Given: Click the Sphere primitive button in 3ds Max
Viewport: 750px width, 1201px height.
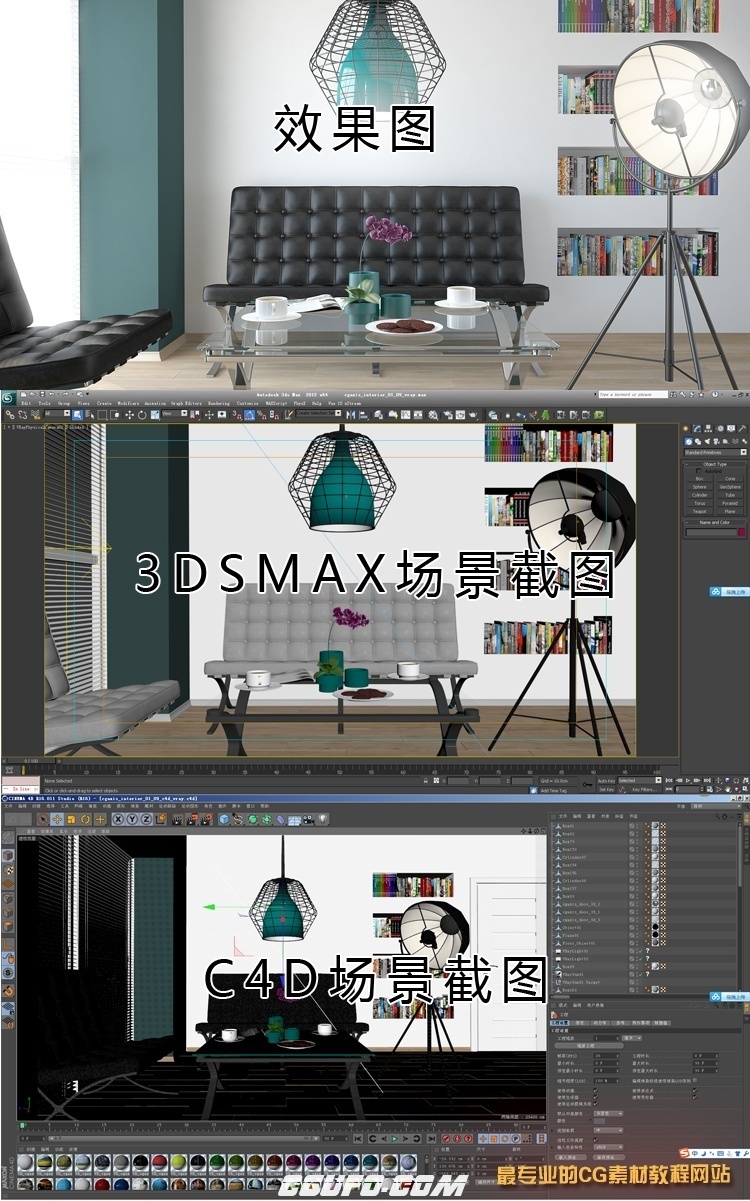Looking at the screenshot, I should click(x=699, y=487).
